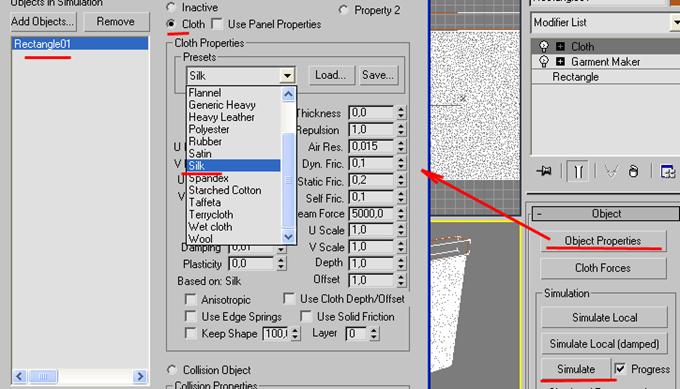The image size is (680, 389).
Task: Choose Starched Cotton preset
Action: coord(233,190)
